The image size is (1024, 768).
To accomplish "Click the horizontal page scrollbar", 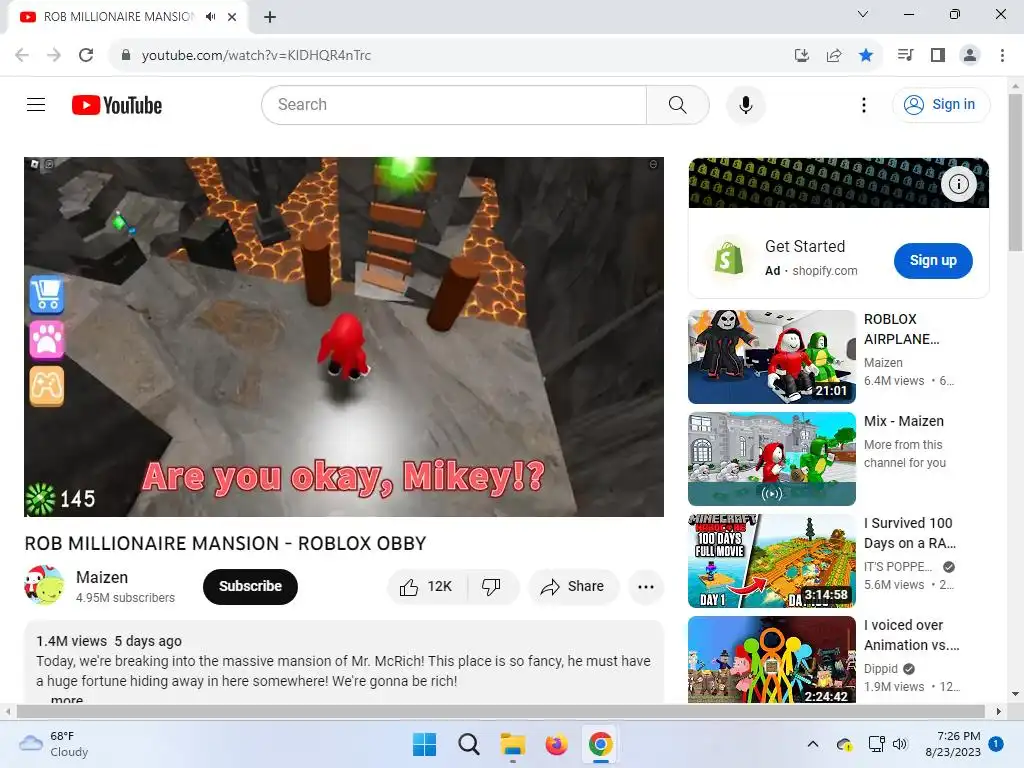I will tap(500, 711).
